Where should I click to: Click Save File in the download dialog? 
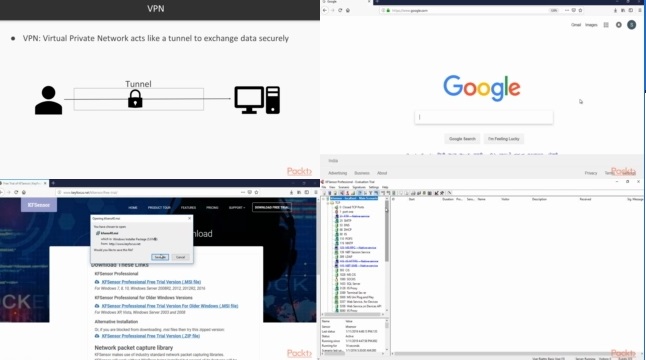tap(160, 257)
